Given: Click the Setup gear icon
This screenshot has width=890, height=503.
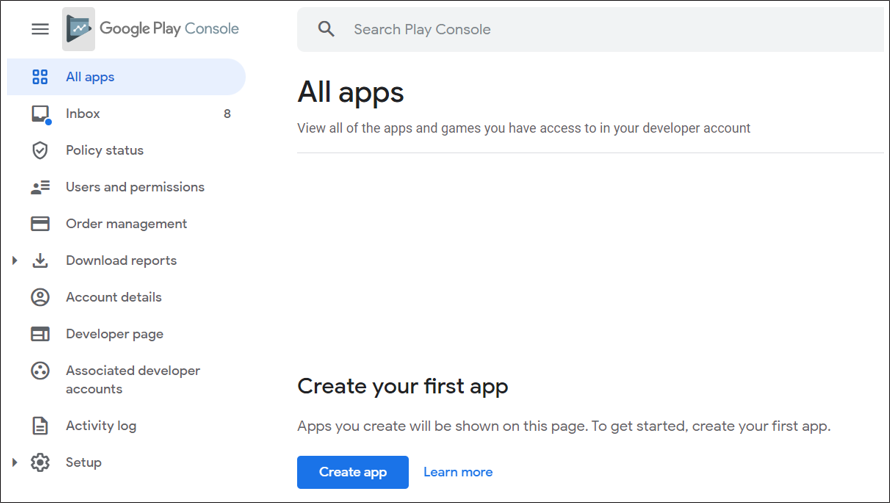Looking at the screenshot, I should click(40, 463).
